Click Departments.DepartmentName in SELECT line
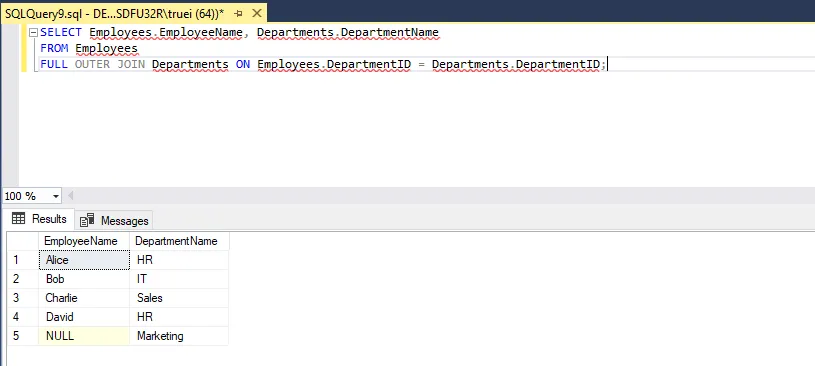 pyautogui.click(x=348, y=33)
